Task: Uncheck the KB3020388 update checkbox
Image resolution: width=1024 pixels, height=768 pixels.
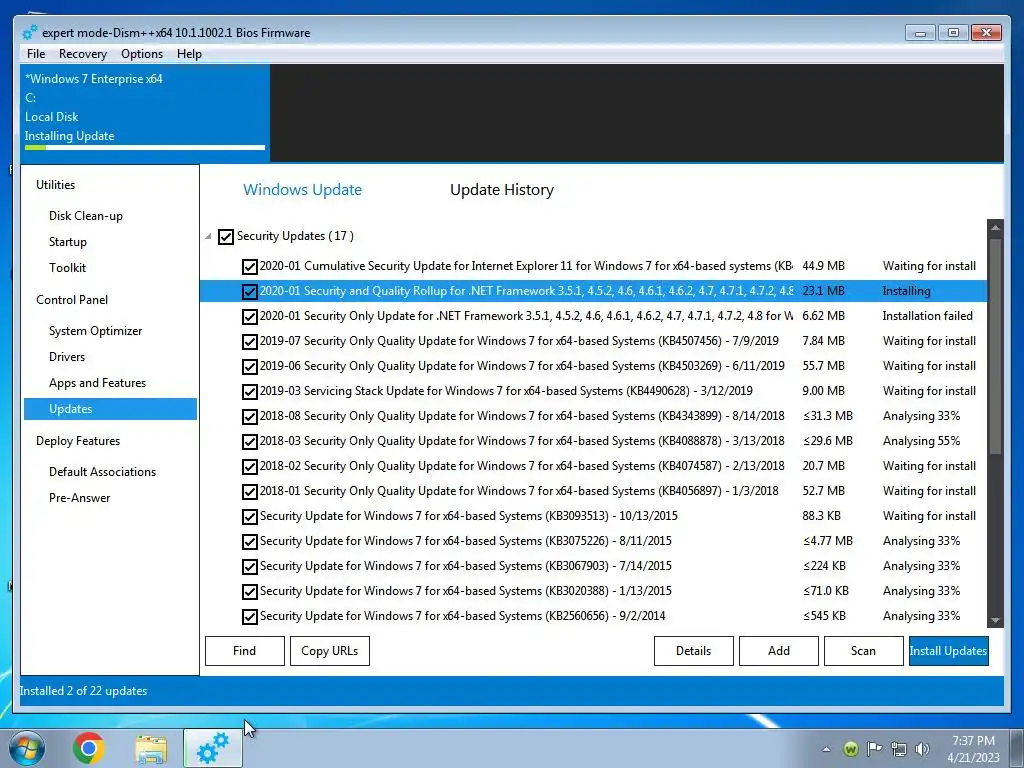Action: point(249,592)
